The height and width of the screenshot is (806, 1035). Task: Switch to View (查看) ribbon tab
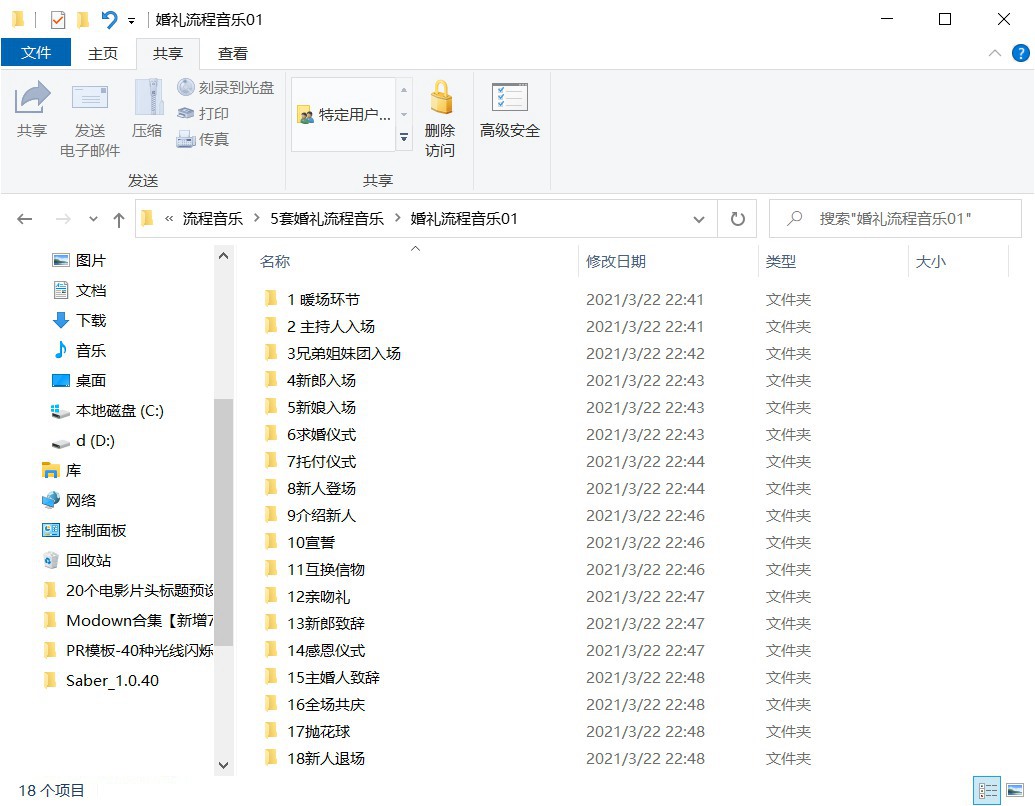(x=232, y=53)
